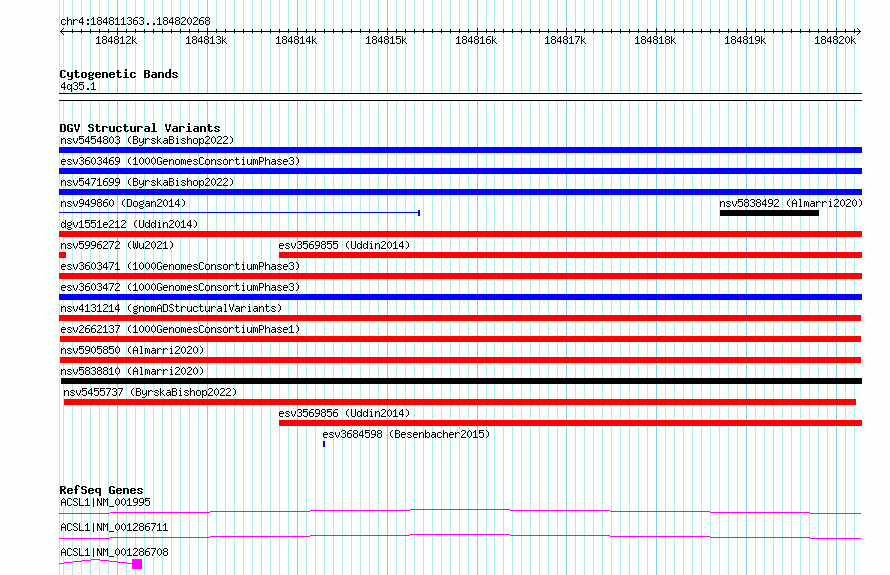Select nsv5996272 (Wu2021) label

click(117, 245)
